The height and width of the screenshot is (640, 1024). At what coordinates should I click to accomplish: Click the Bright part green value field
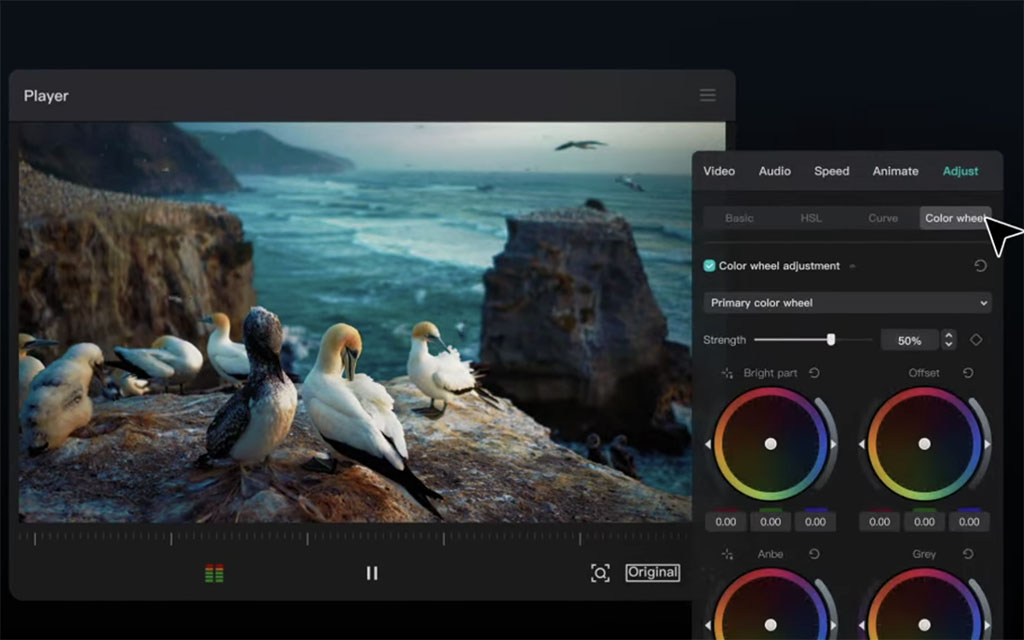[771, 522]
